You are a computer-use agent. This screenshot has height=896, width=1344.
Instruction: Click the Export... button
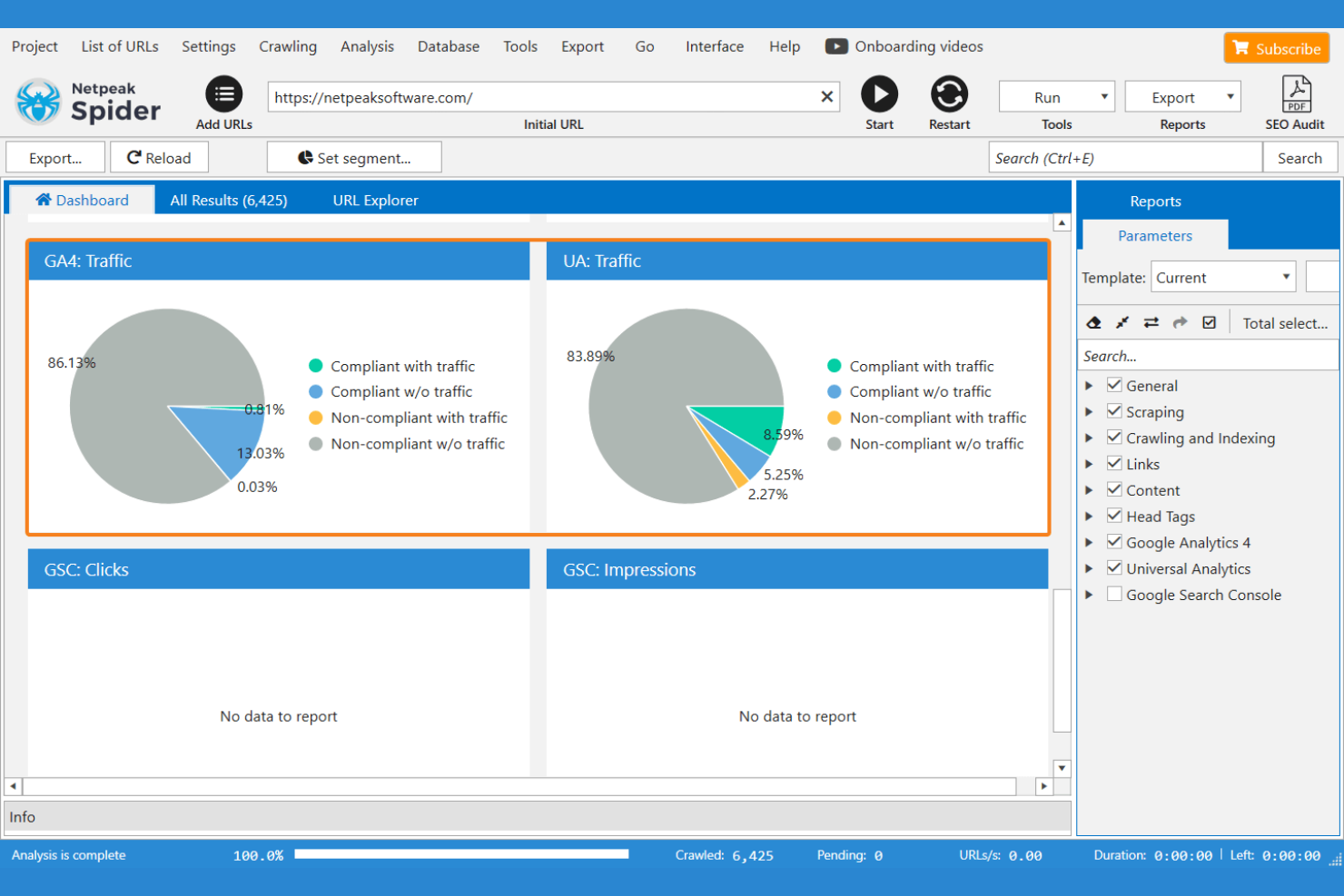point(55,157)
